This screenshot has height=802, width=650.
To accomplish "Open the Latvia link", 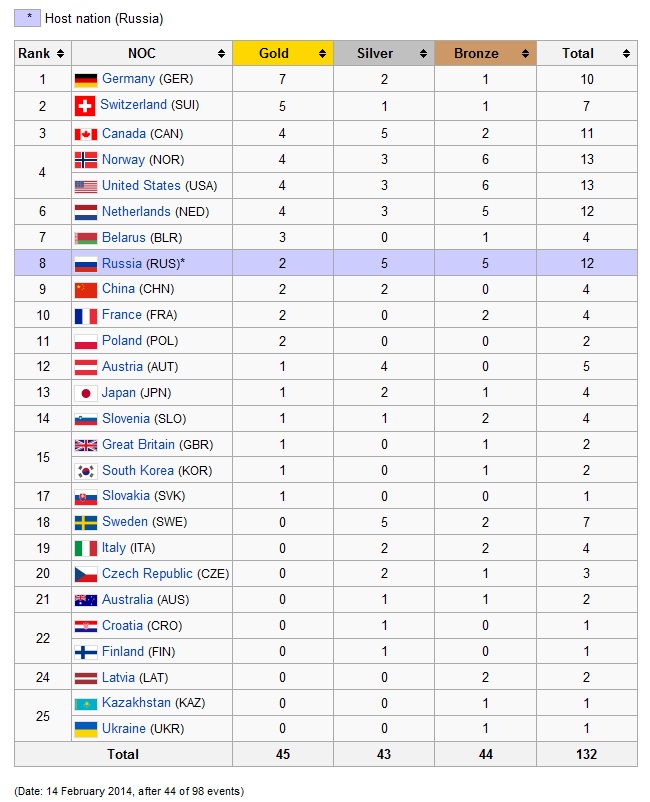I will click(118, 677).
